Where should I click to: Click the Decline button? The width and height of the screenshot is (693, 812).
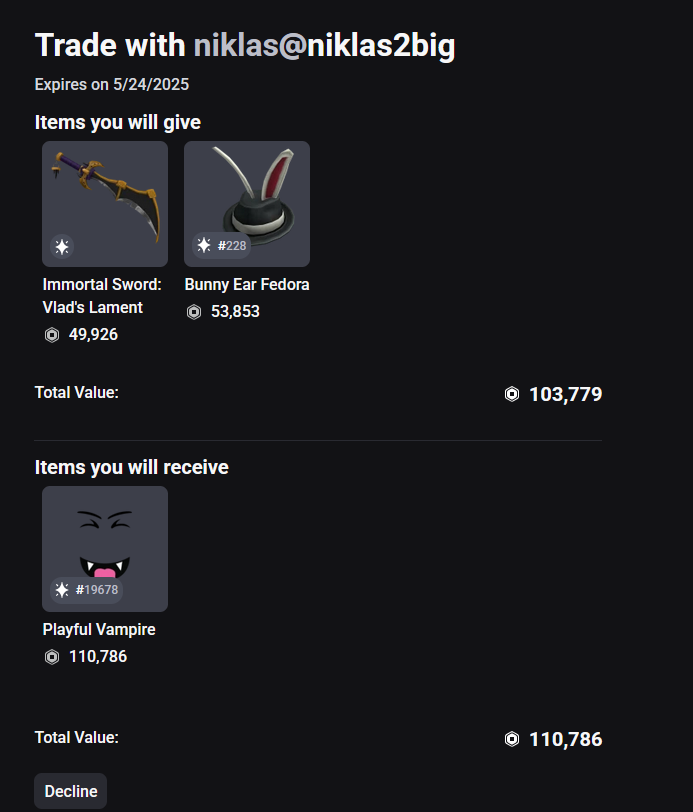(x=70, y=790)
